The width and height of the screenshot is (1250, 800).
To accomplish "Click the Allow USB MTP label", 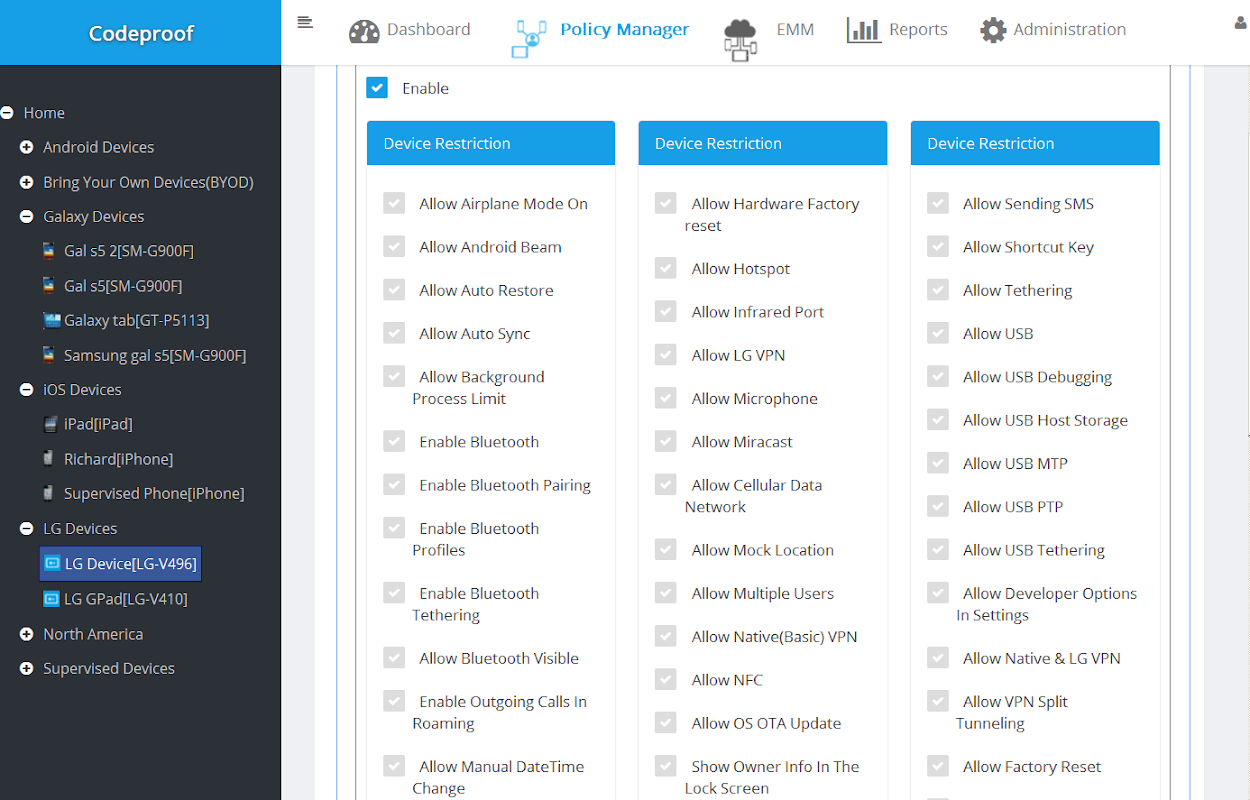I will [x=1015, y=463].
